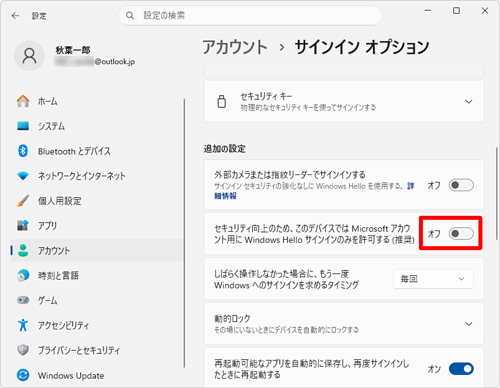500x388 pixels.
Task: Open アプリ settings page
Action: (97, 226)
